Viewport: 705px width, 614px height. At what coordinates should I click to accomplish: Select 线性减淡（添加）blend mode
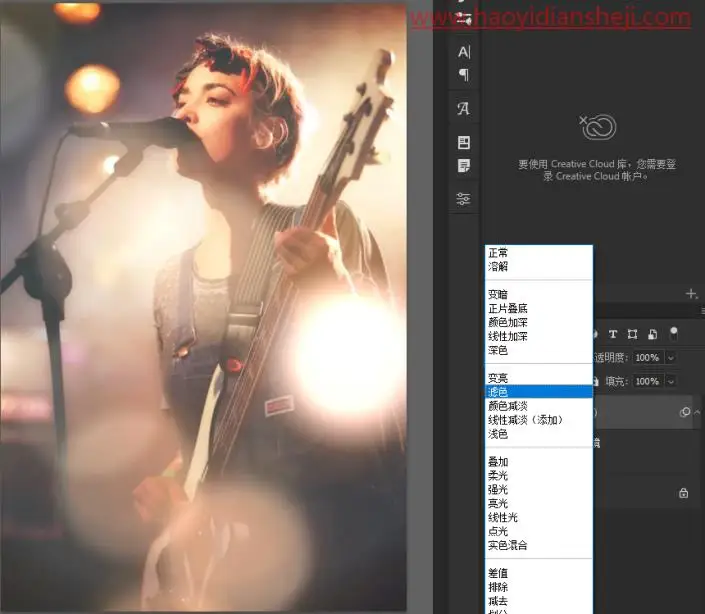click(539, 420)
